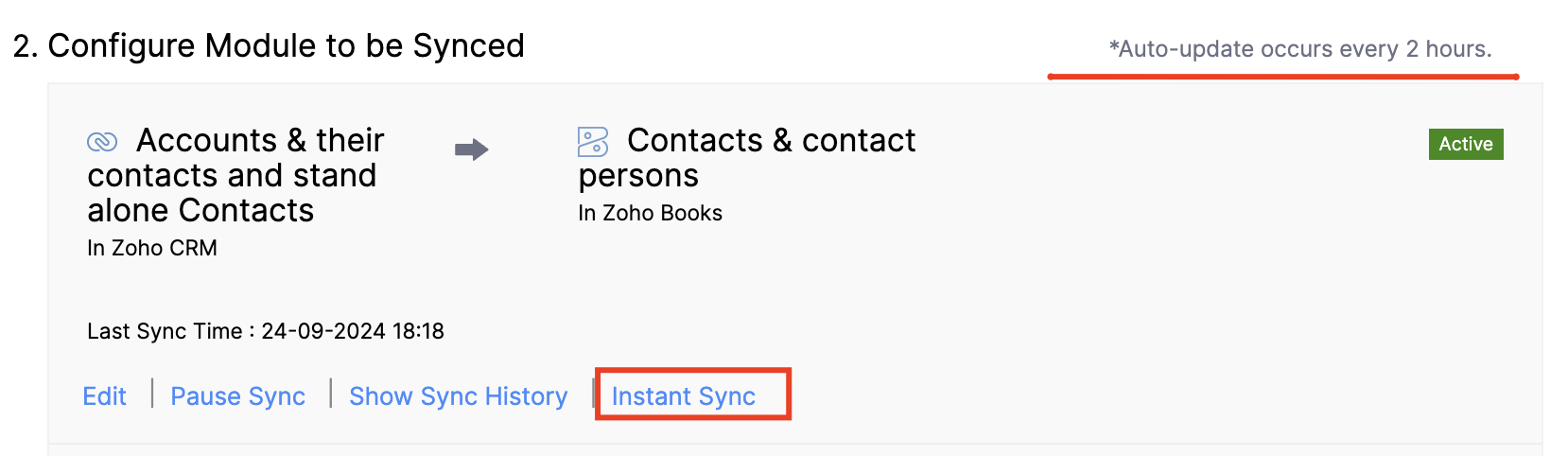Viewport: 1568px width, 456px height.
Task: Pause the module sync
Action: pyautogui.click(x=237, y=396)
